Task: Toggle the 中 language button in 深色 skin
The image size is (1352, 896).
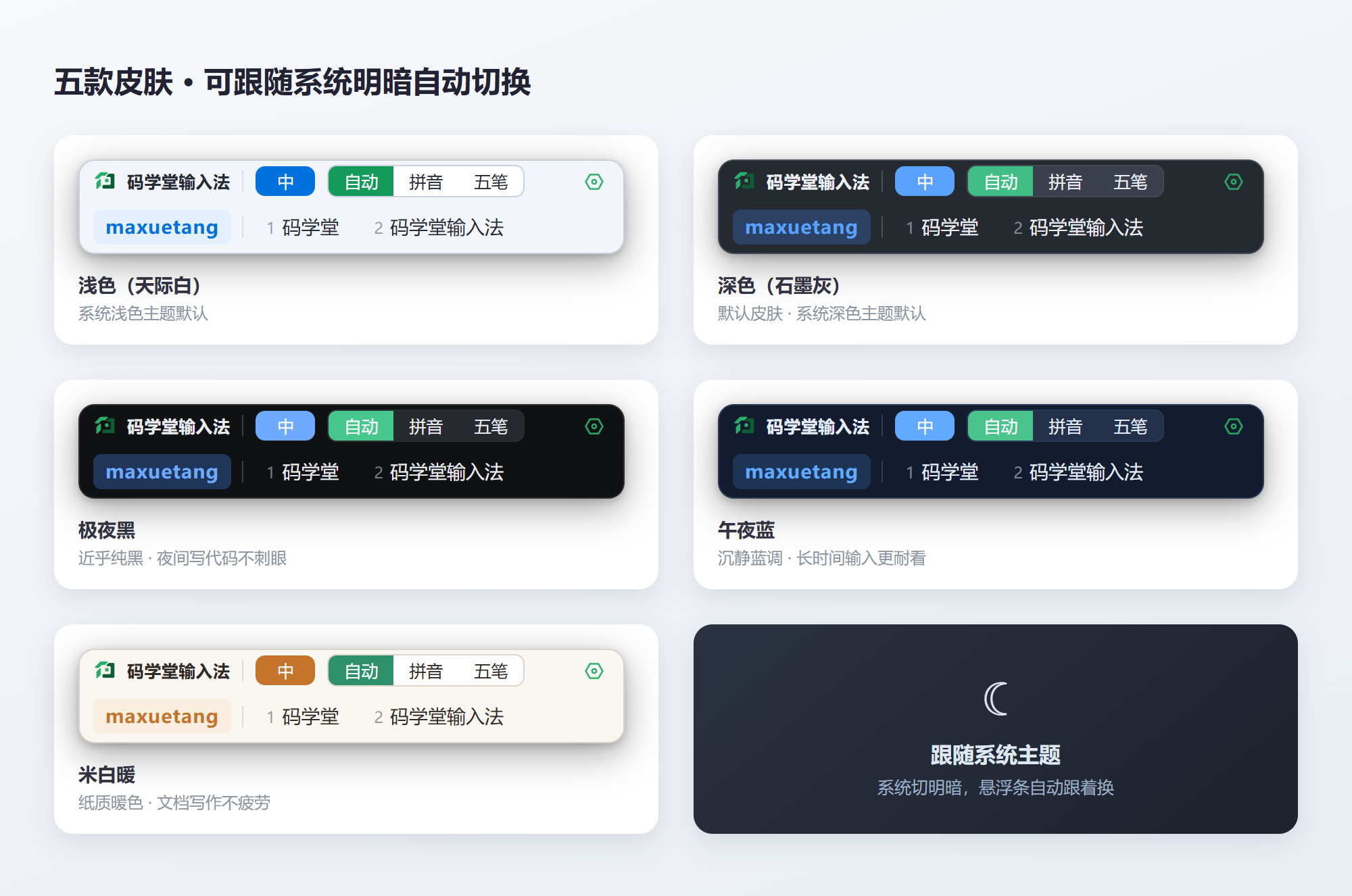Action: tap(925, 182)
